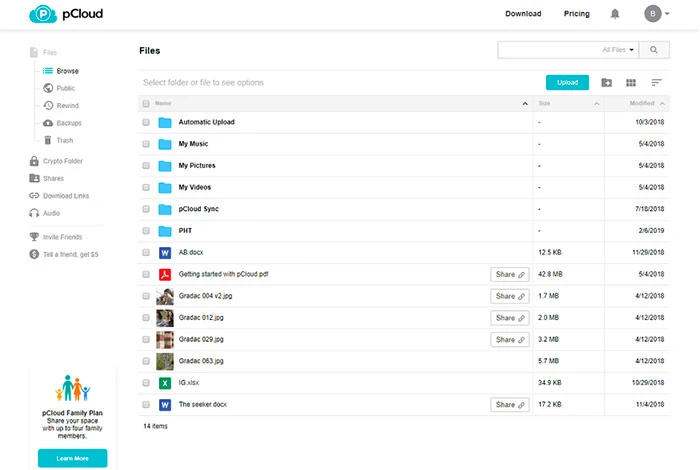Go to the Download menu item
The height and width of the screenshot is (470, 700).
523,14
